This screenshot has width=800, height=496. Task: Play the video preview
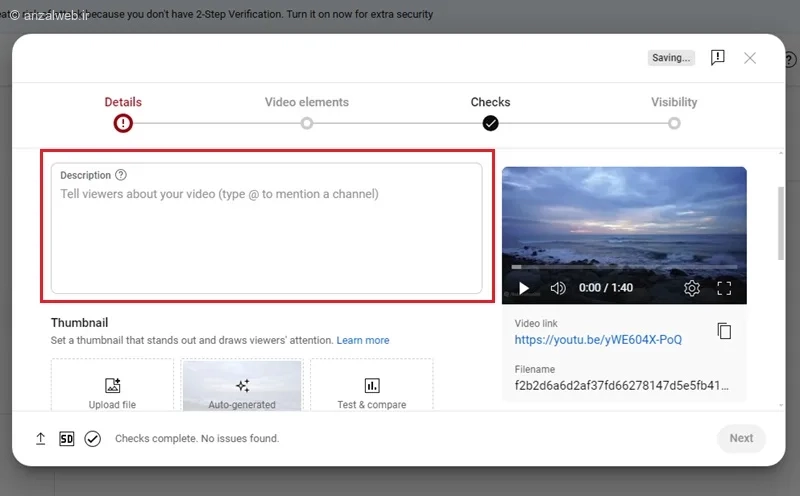[x=523, y=288]
